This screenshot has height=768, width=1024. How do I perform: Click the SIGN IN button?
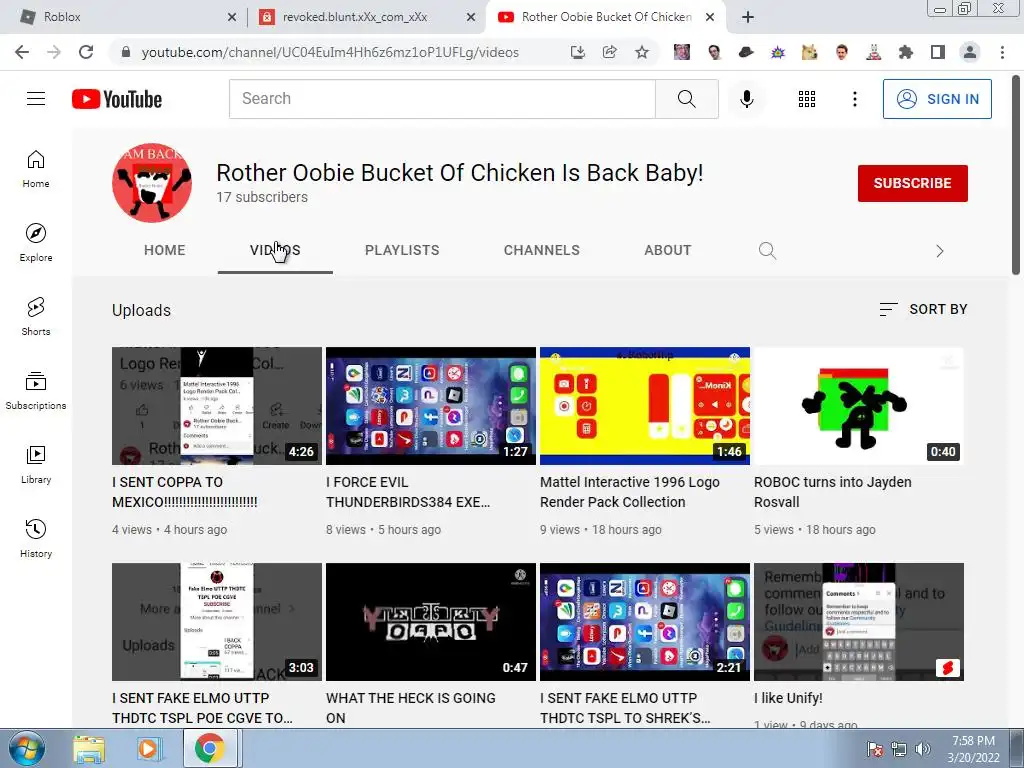point(937,99)
